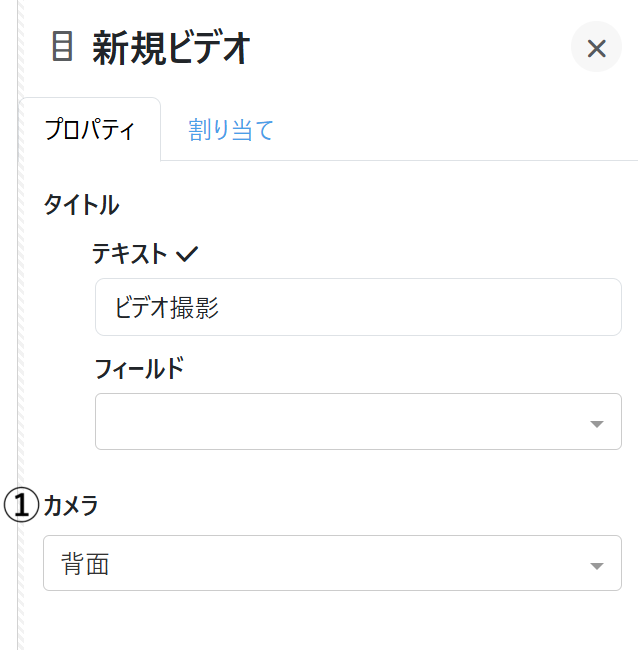Open the プロパティ tab
This screenshot has height=650, width=638.
click(90, 130)
